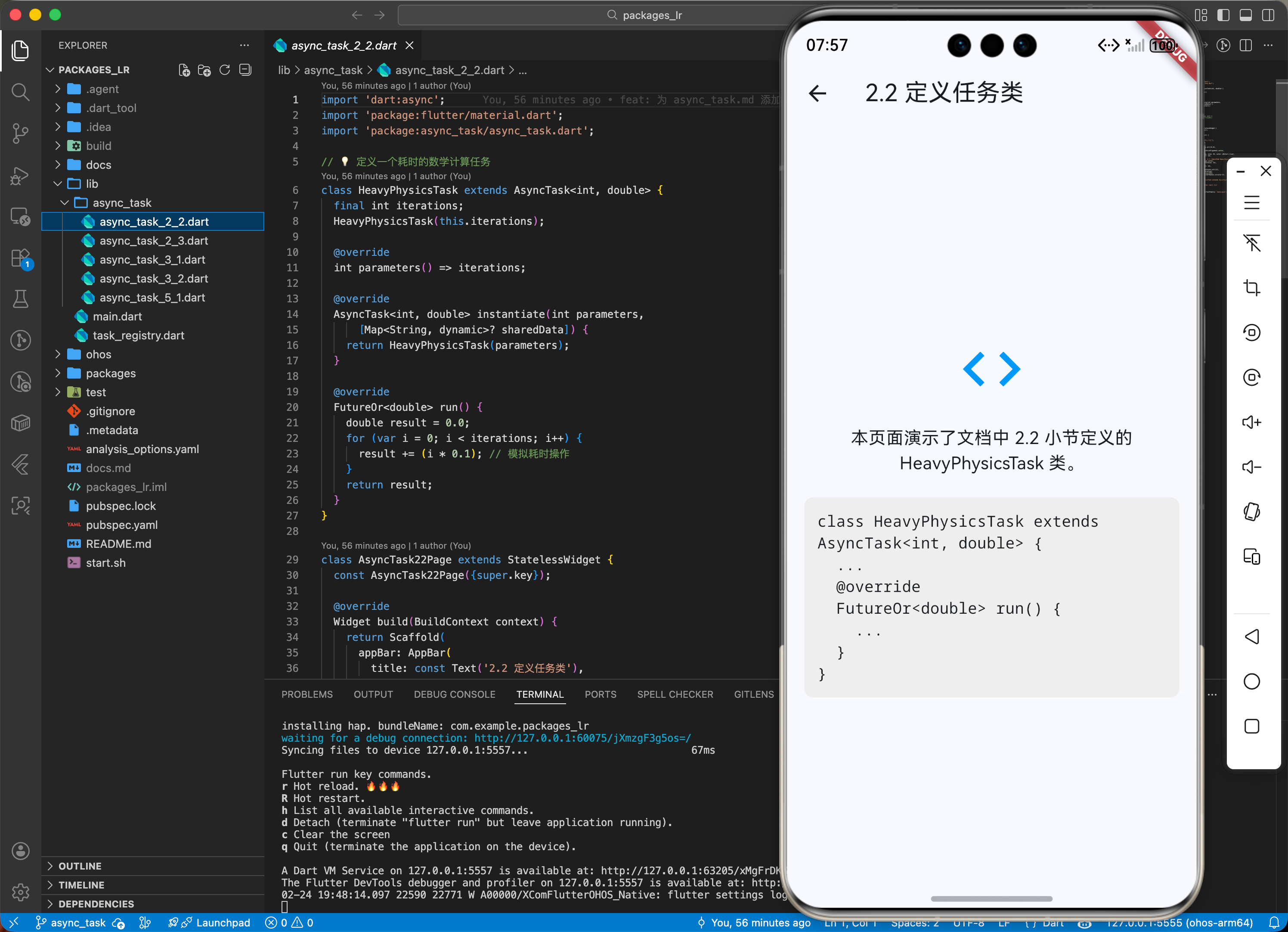The width and height of the screenshot is (1288, 932).
Task: Tap the back arrow in the phone app
Action: pos(817,93)
